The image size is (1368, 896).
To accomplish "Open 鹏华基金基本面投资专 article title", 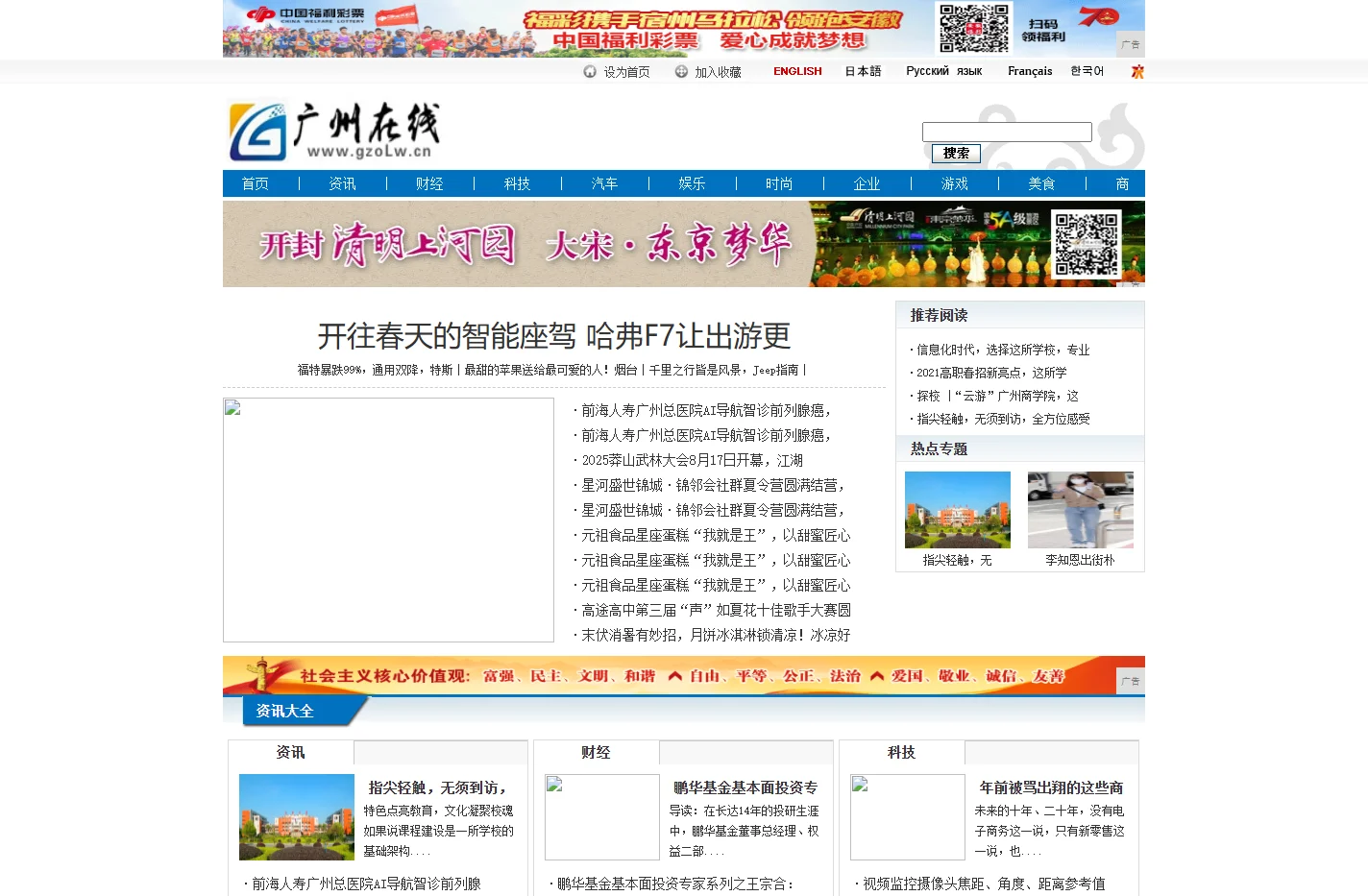I will [x=745, y=787].
